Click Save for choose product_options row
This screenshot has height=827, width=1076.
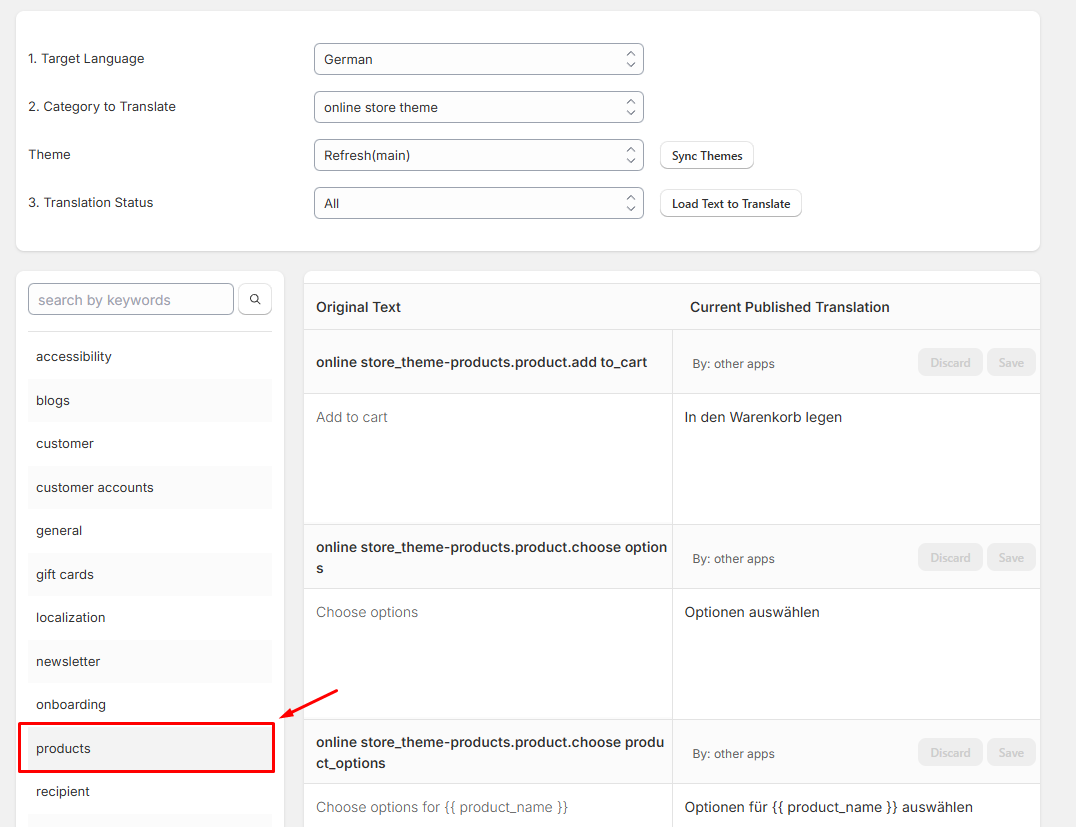pyautogui.click(x=1011, y=752)
